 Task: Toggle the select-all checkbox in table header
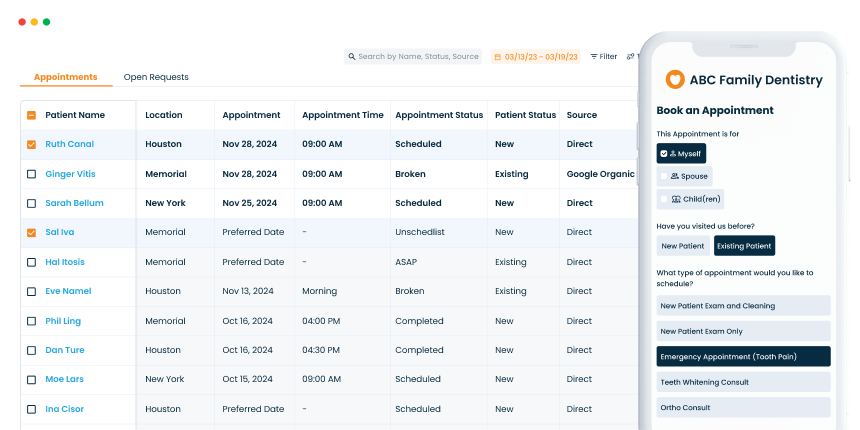[31, 115]
